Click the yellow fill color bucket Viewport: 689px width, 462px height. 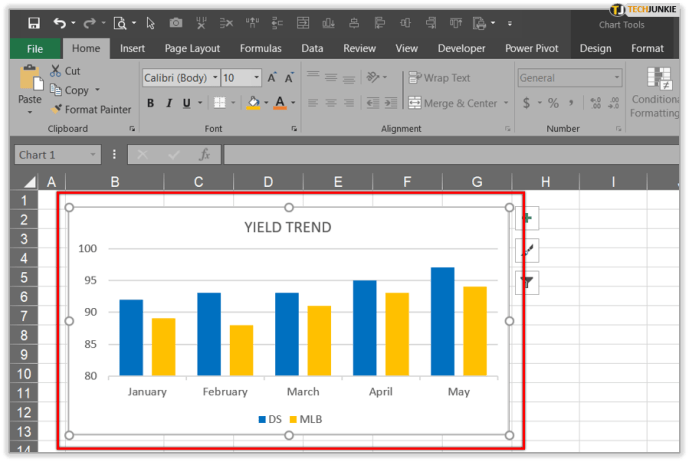253,103
